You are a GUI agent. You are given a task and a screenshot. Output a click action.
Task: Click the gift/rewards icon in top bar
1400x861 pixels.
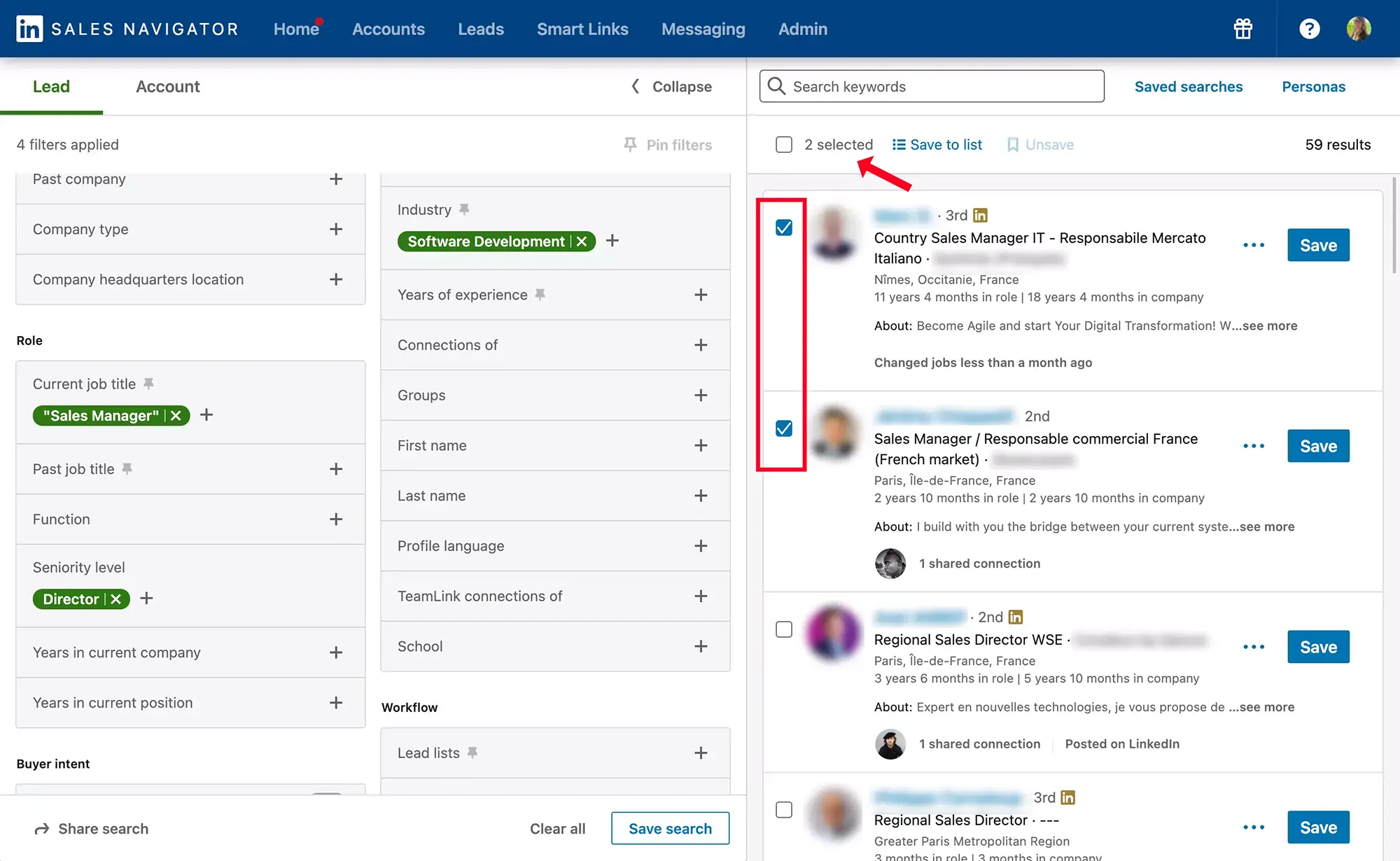point(1243,28)
